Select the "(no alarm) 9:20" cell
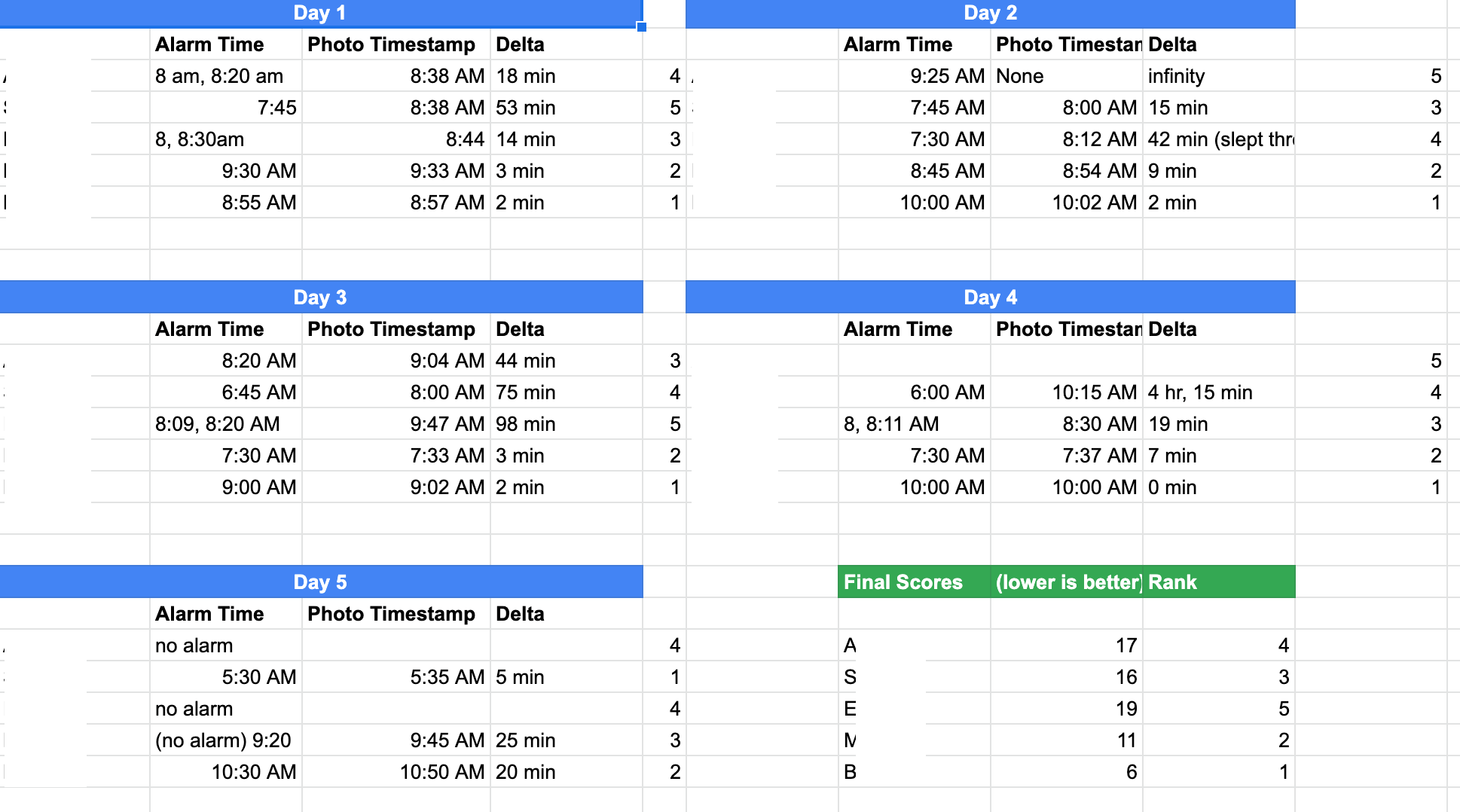1460x812 pixels. coord(225,740)
